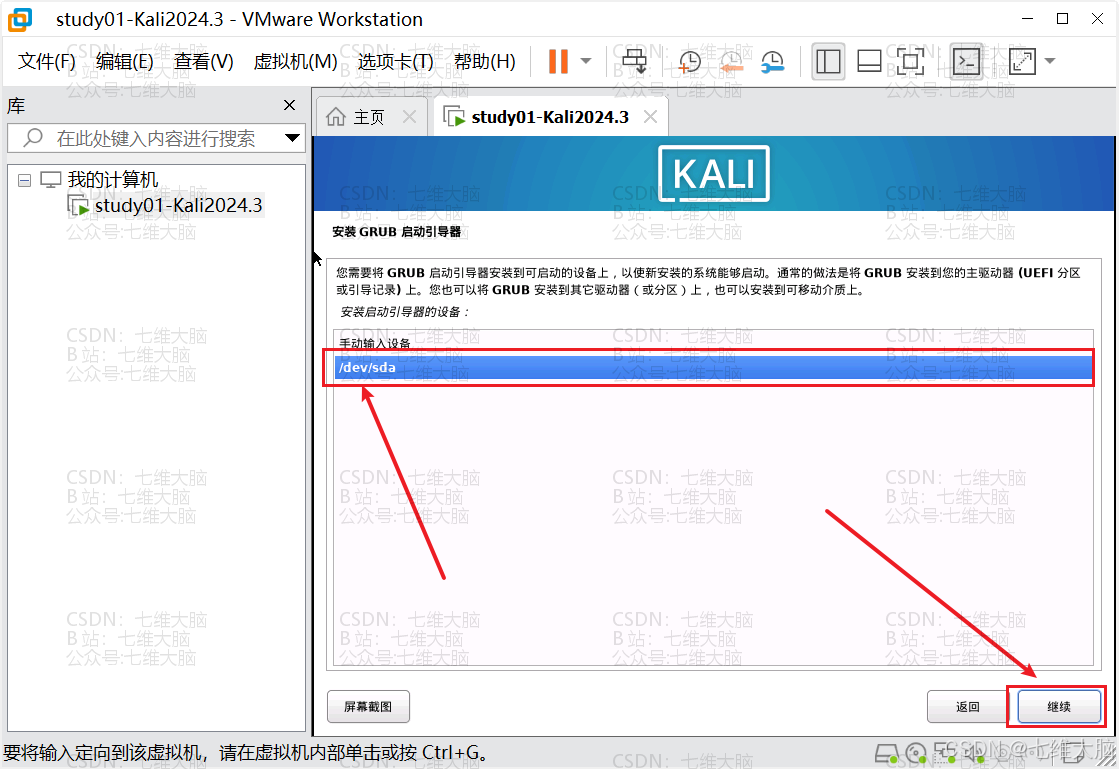Open the 文件(F) menu

(46, 61)
